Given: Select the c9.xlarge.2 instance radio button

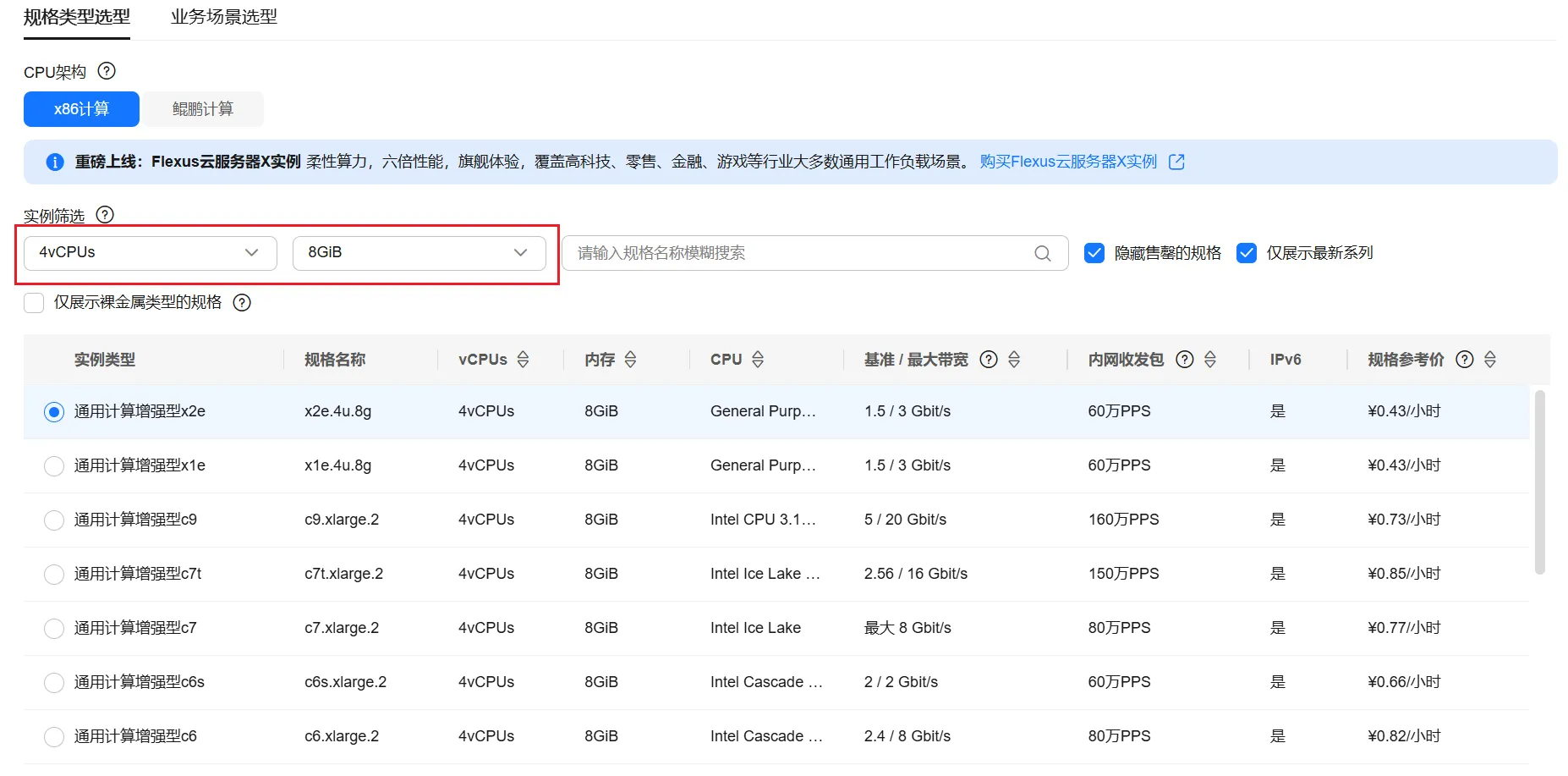Looking at the screenshot, I should (54, 520).
